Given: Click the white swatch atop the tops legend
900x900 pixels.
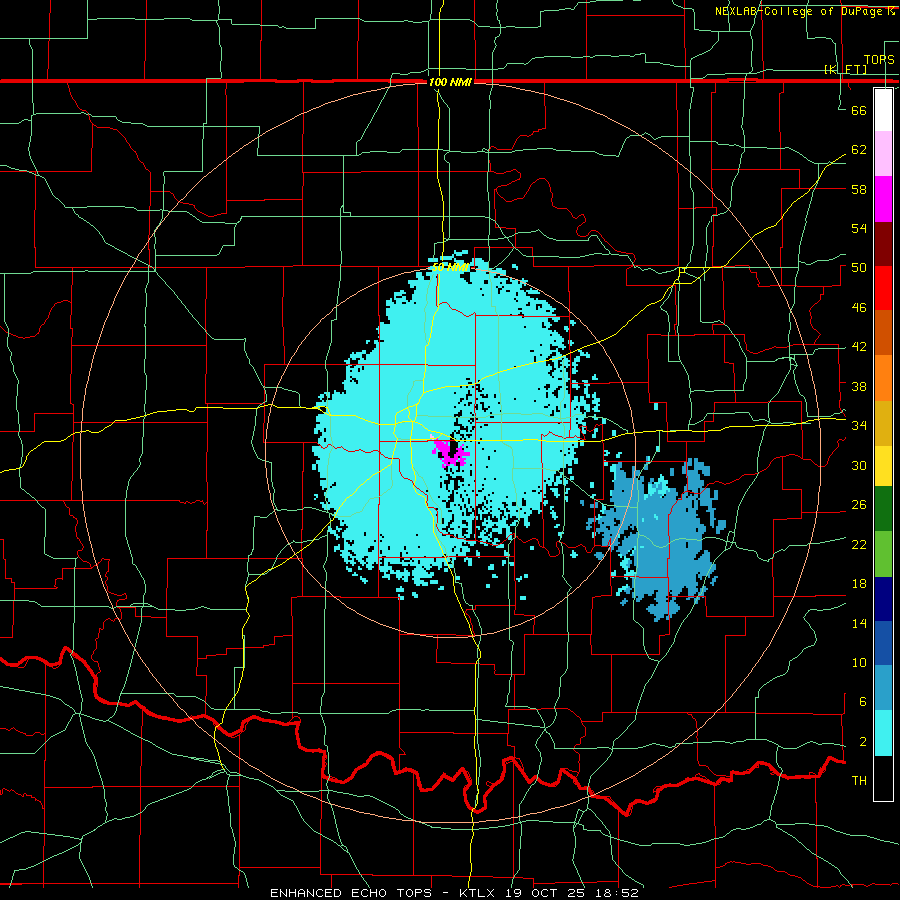Looking at the screenshot, I should coord(883,110).
